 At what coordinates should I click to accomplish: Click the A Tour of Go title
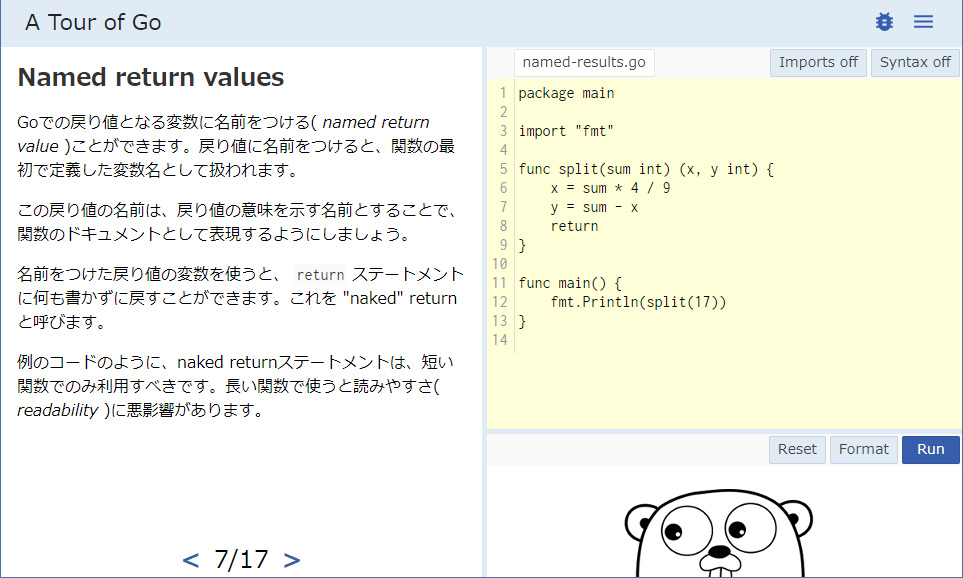click(92, 21)
